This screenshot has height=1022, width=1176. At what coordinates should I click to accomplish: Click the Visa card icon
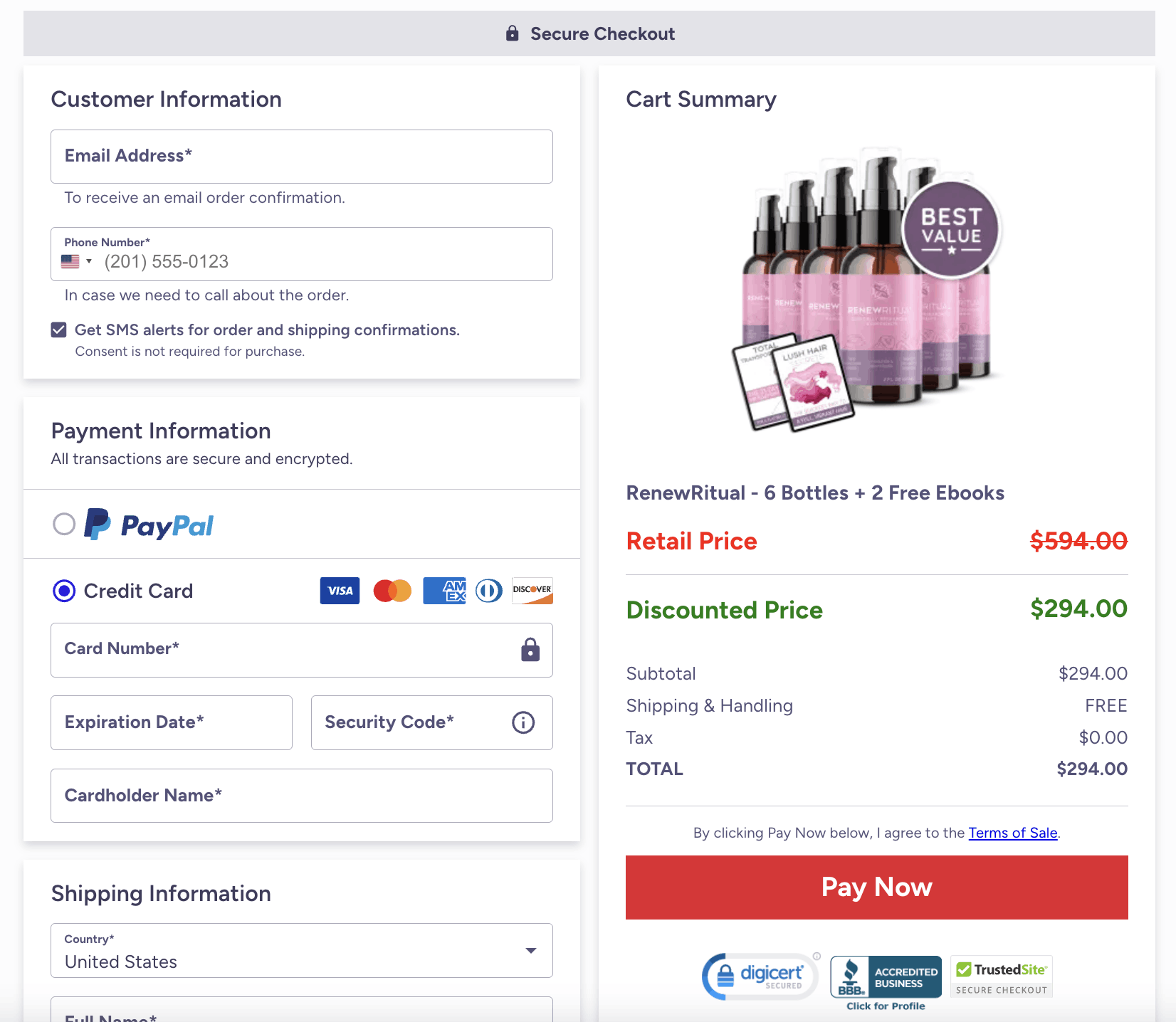pos(340,591)
